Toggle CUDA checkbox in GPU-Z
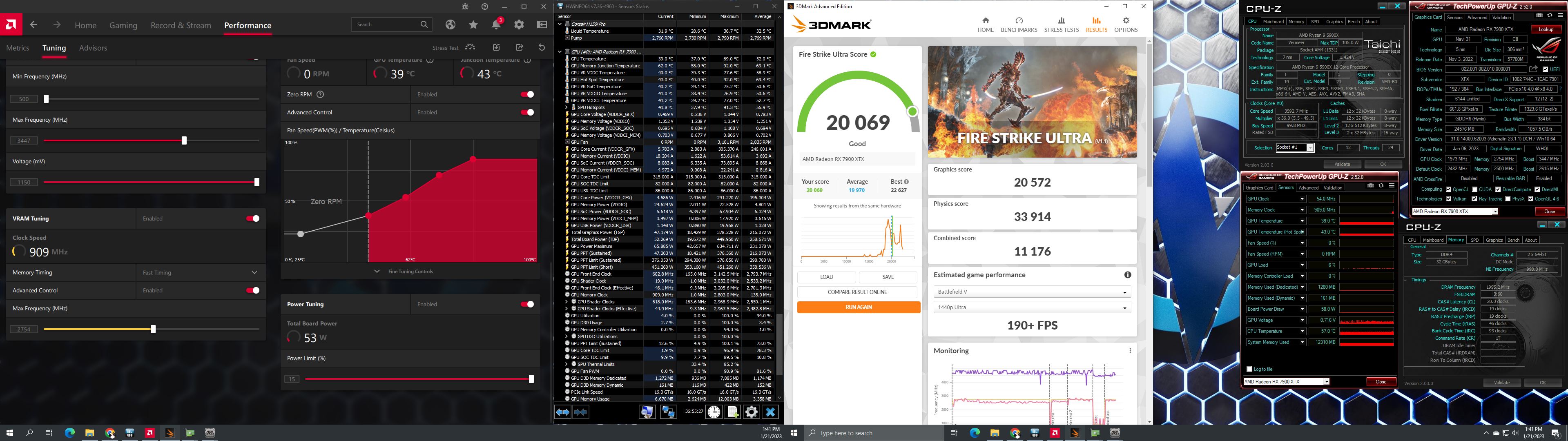The image size is (1568, 441). [1474, 189]
